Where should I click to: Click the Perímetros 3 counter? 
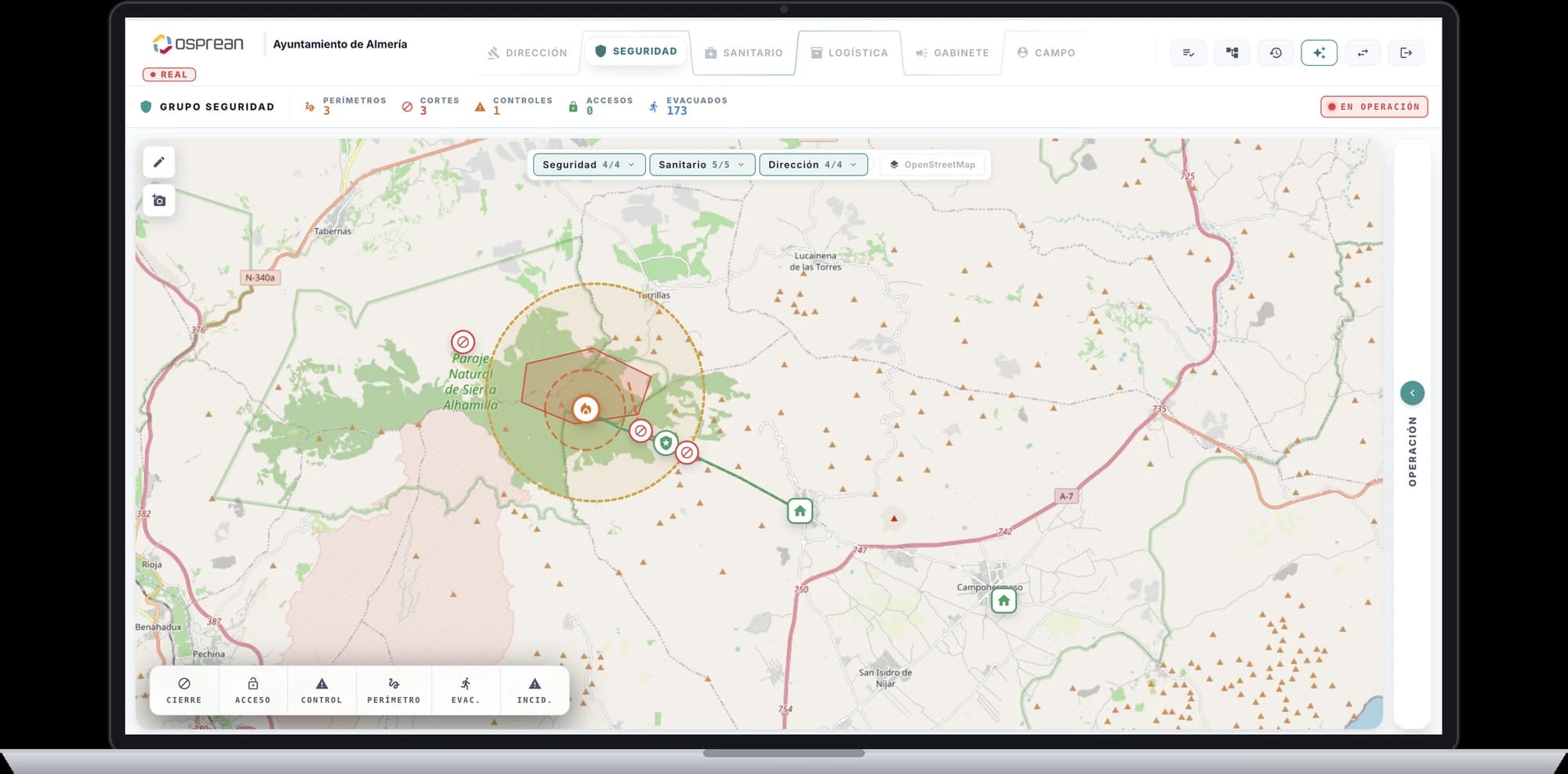345,106
